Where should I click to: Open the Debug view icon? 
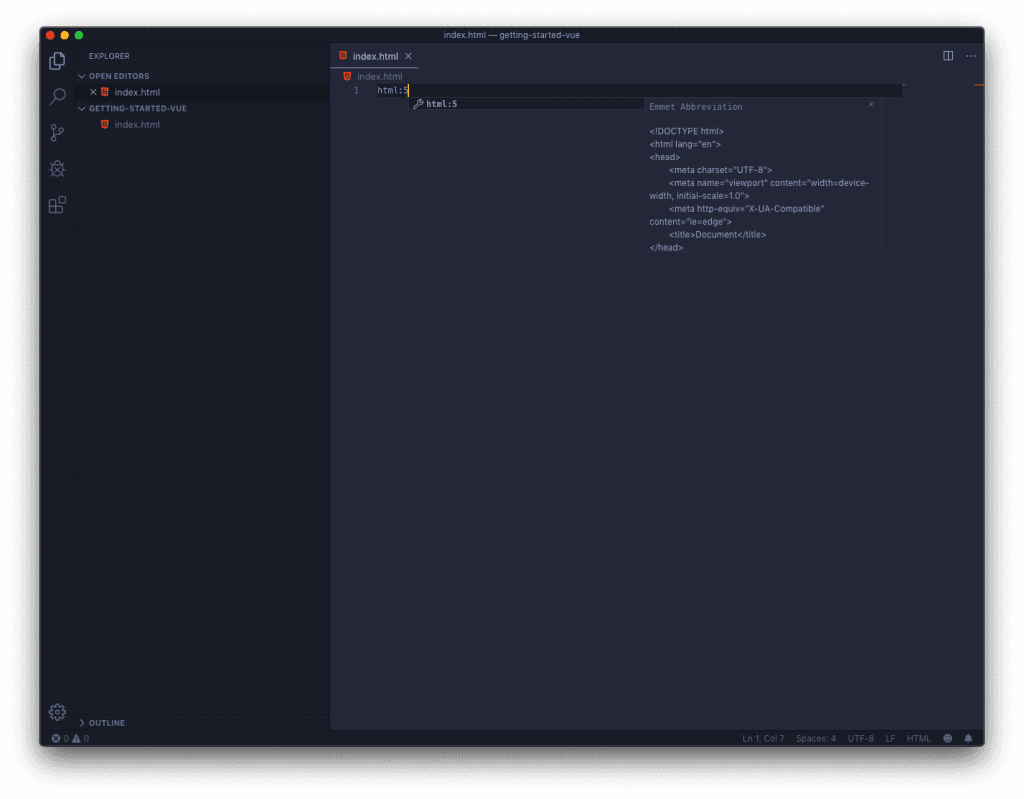click(x=57, y=169)
